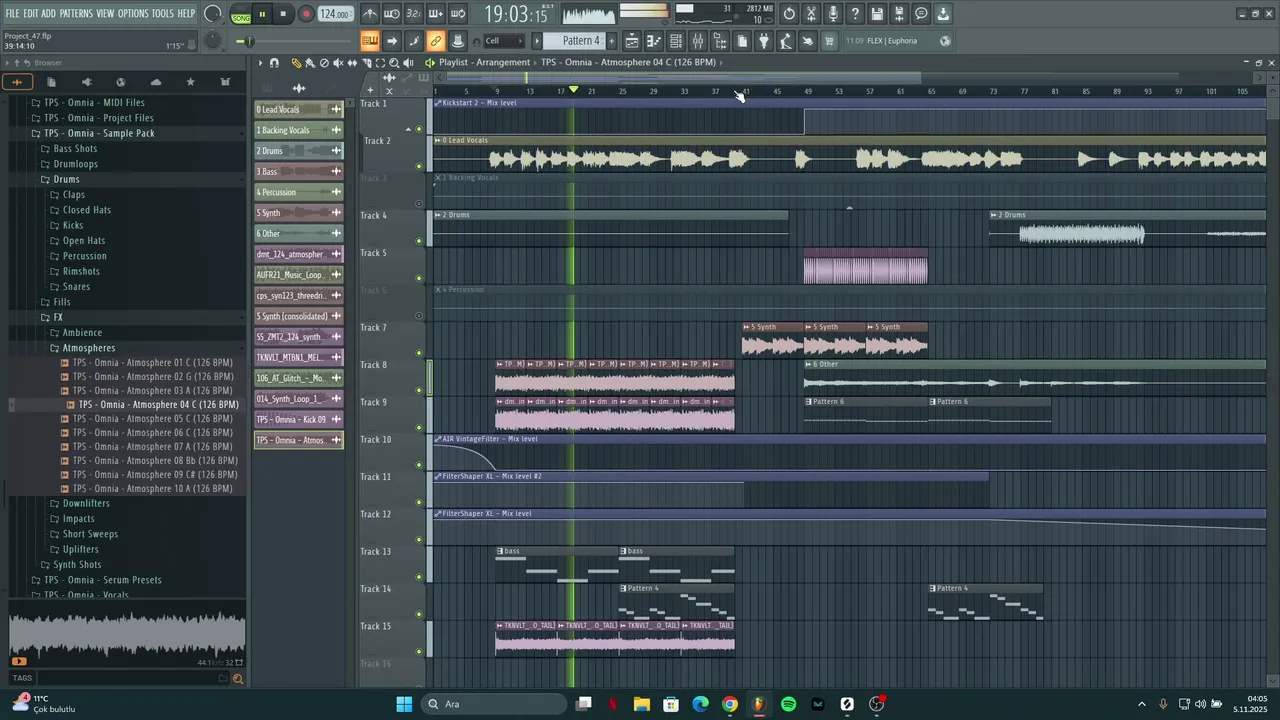Select the delete tool in playlist toolbar
Image resolution: width=1280 pixels, height=720 pixels.
[x=324, y=63]
